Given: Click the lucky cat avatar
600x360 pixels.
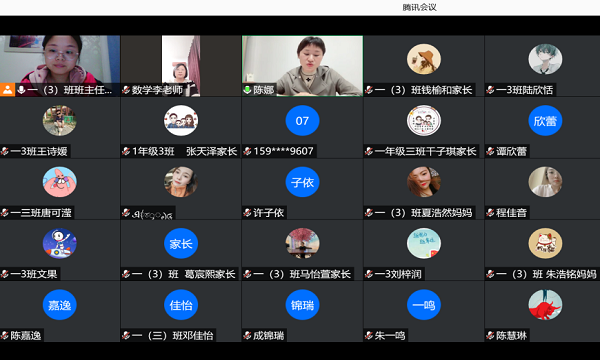Looking at the screenshot, I should 545,243.
